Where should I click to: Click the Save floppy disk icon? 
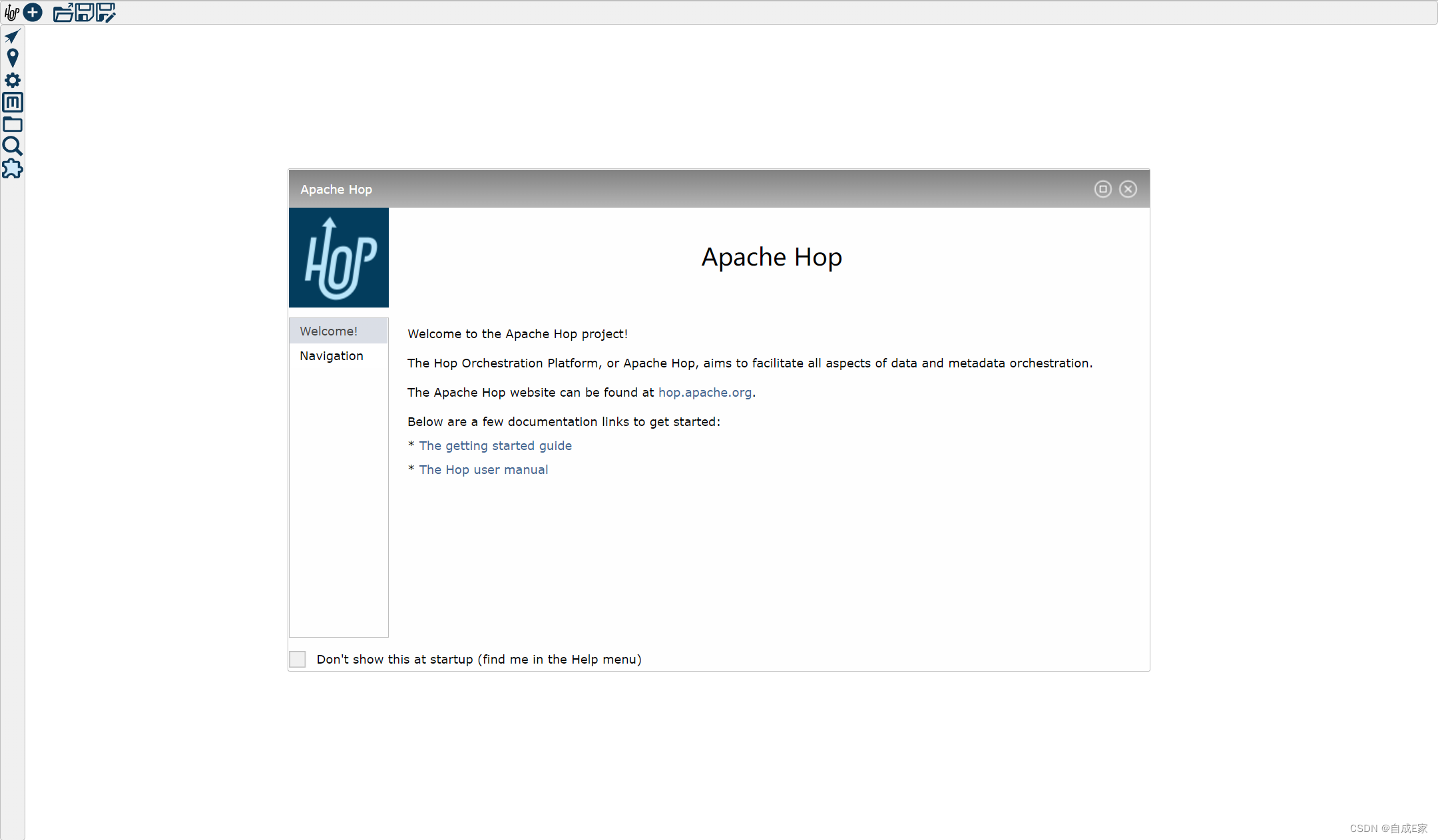[85, 13]
